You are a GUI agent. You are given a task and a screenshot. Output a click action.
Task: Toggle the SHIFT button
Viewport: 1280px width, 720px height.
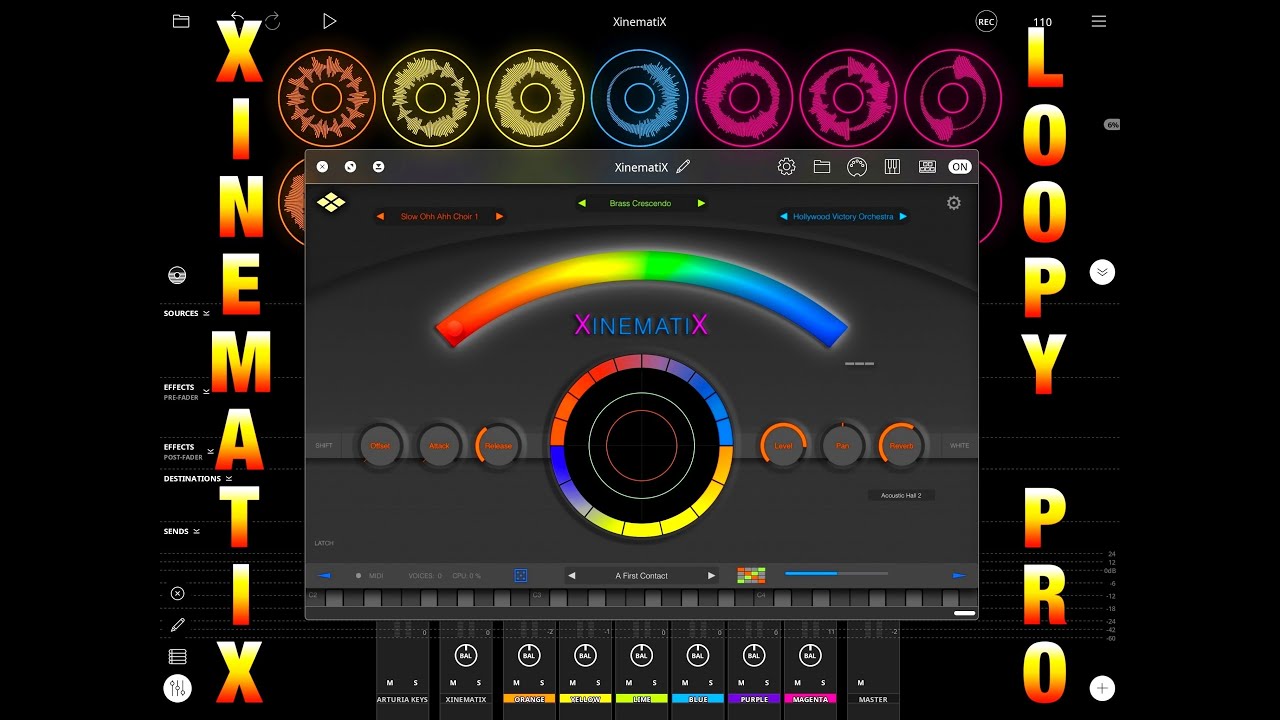coord(324,445)
